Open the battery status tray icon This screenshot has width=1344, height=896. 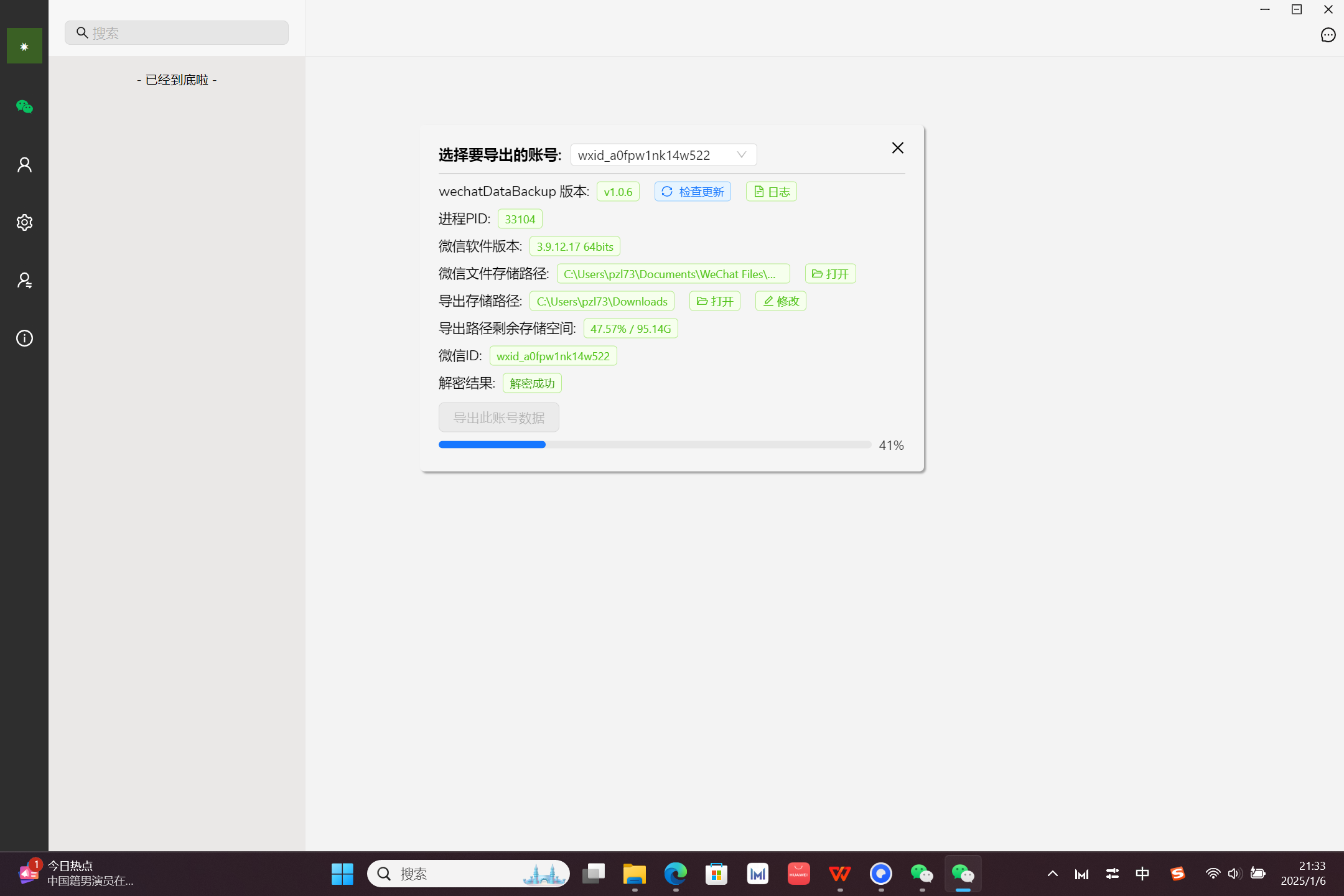(x=1258, y=874)
